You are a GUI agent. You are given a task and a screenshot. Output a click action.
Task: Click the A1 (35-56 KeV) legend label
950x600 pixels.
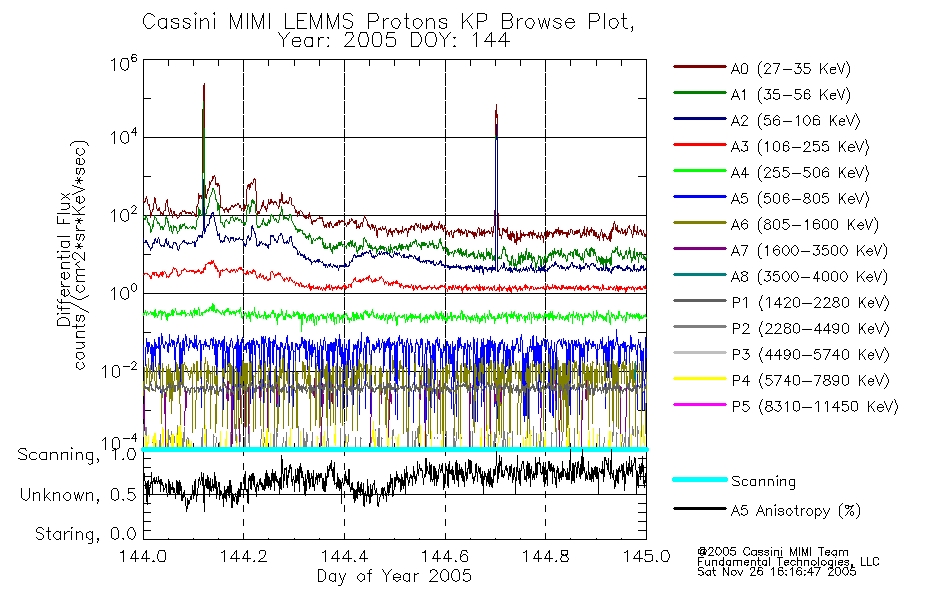click(790, 95)
